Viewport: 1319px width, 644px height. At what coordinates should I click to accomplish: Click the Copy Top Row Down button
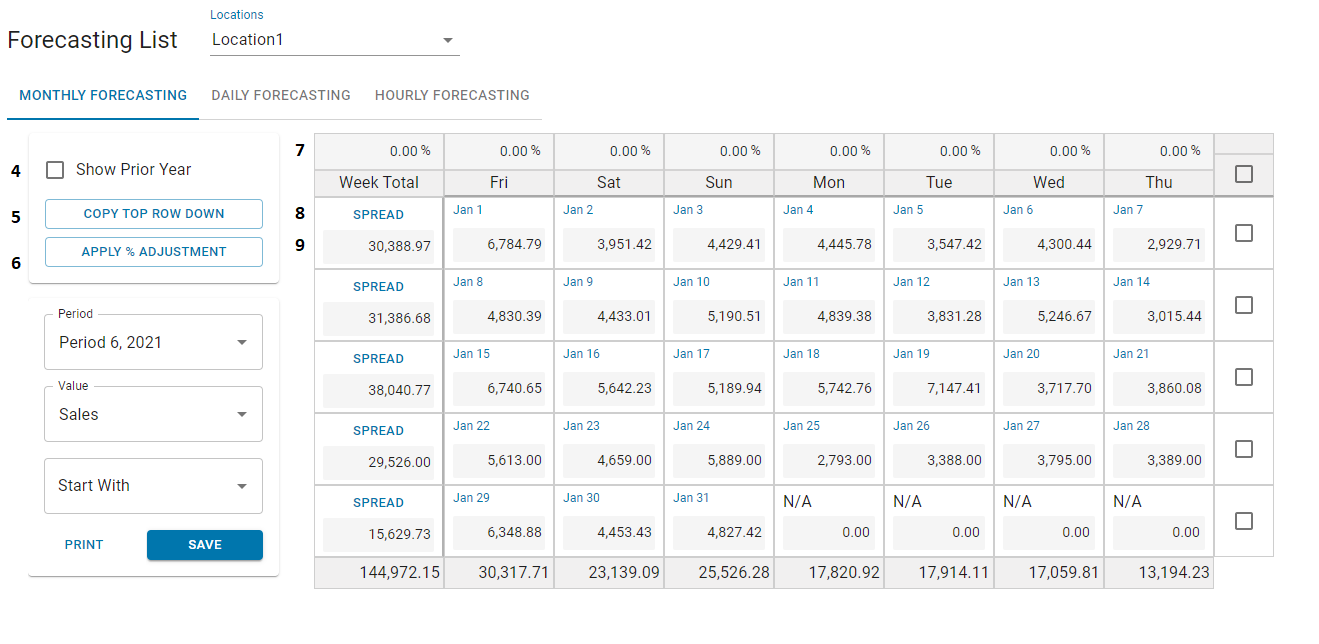point(153,214)
